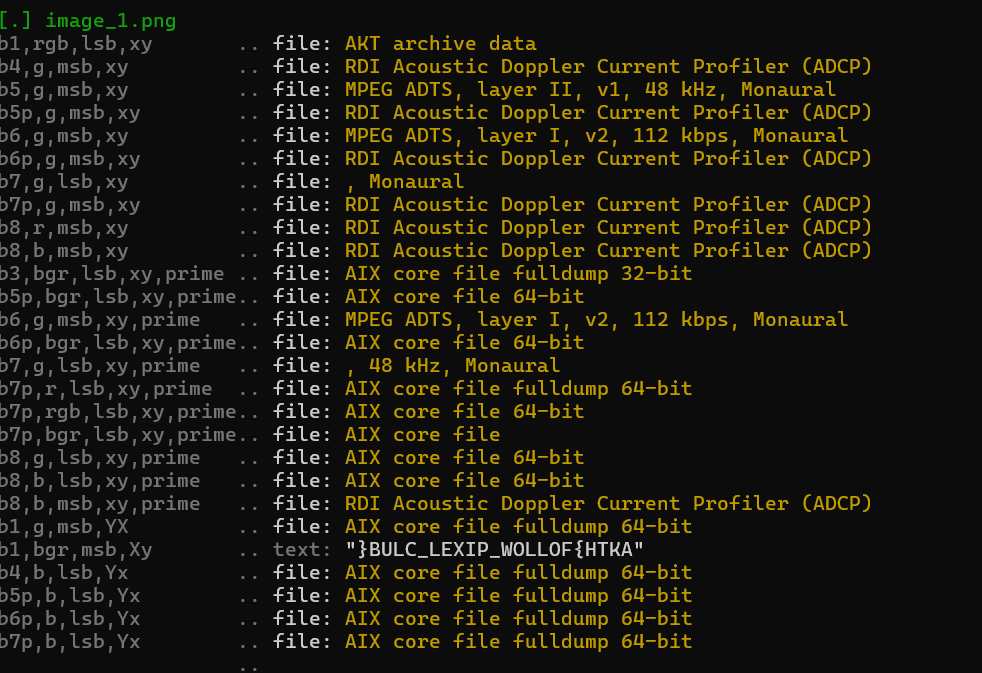Image resolution: width=982 pixels, height=673 pixels.
Task: Click the b7p,r,lsb,xy,prime fulldump 64-bit result
Action: click(x=518, y=389)
